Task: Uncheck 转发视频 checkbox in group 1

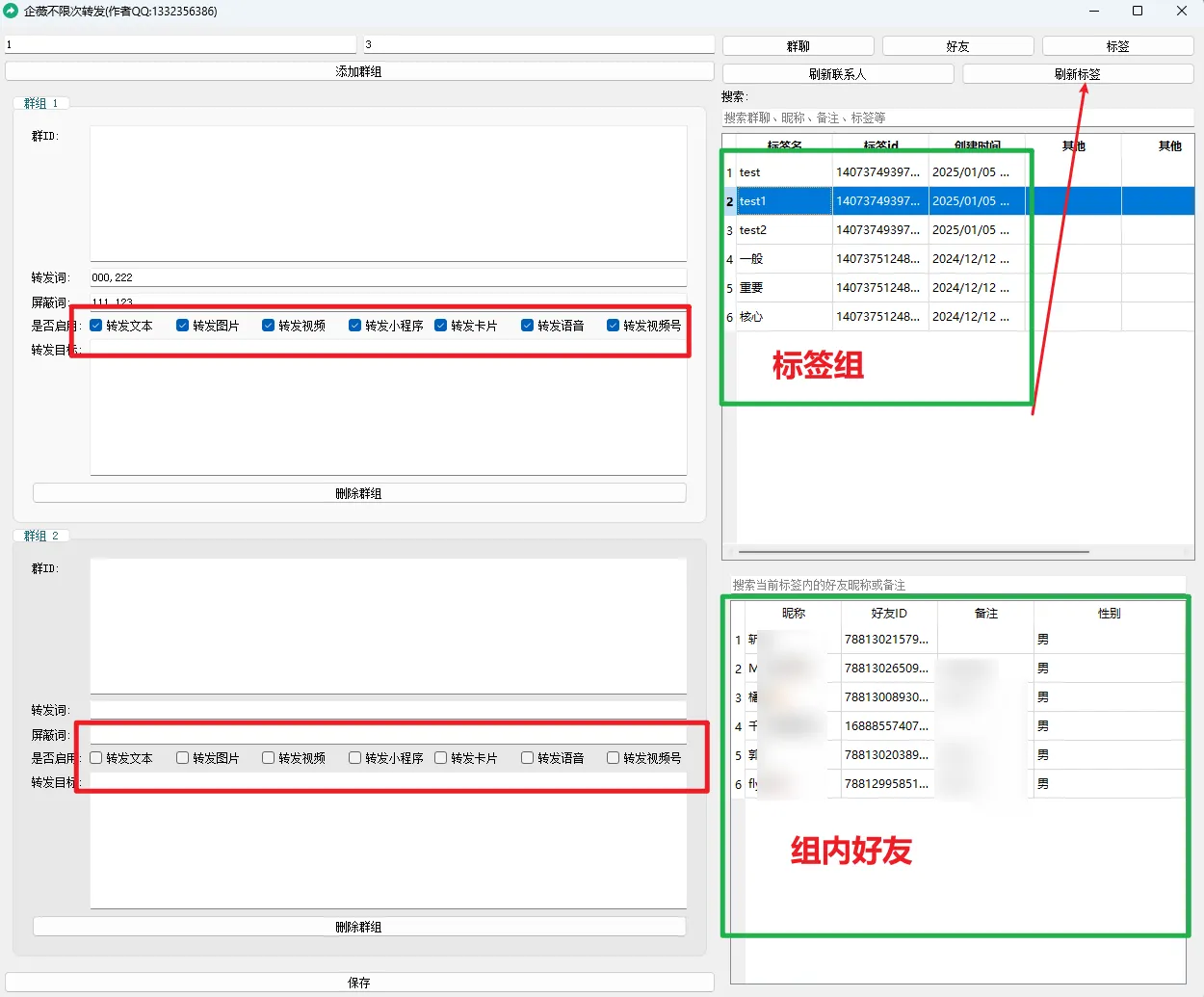Action: point(269,326)
